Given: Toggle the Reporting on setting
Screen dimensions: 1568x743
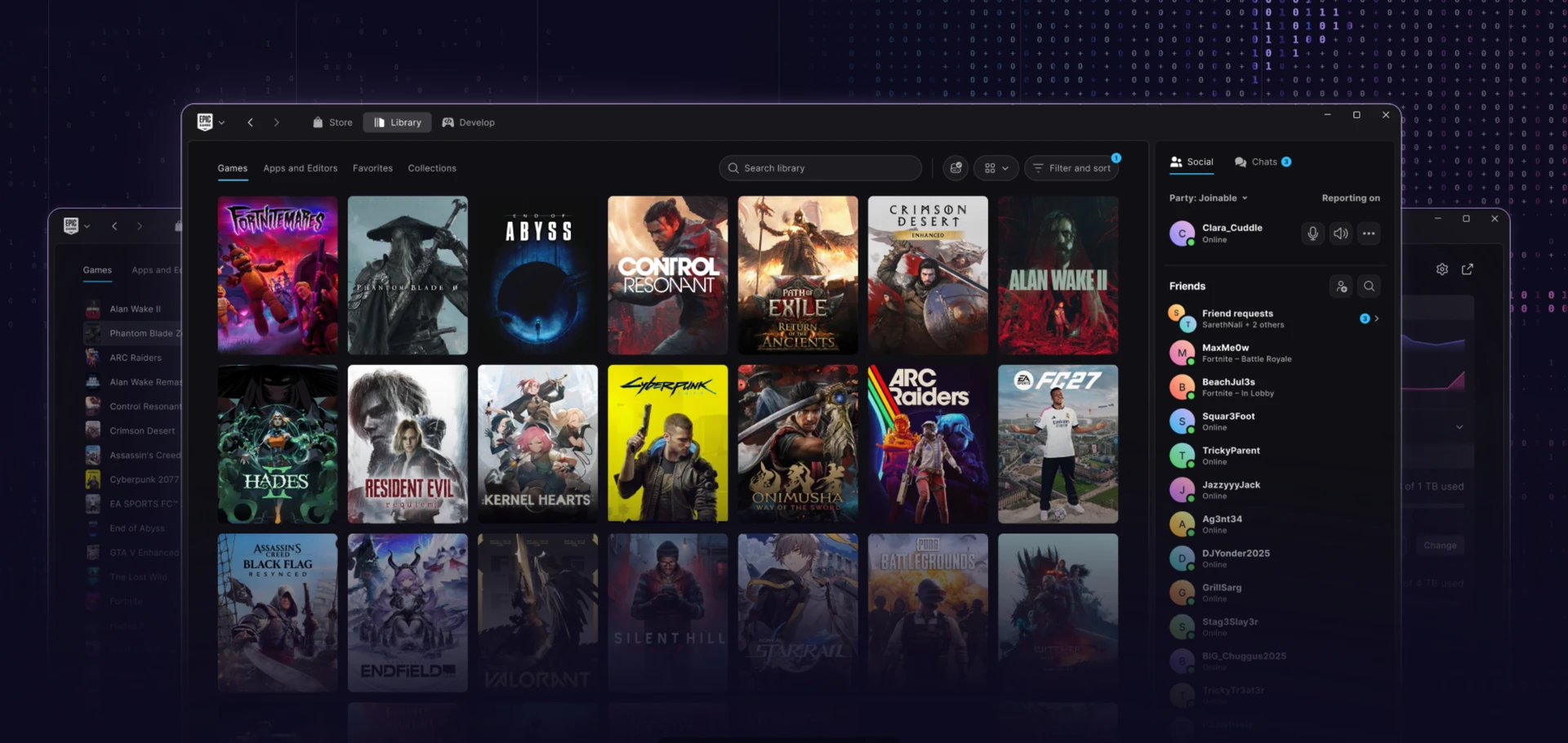Looking at the screenshot, I should pos(1351,198).
